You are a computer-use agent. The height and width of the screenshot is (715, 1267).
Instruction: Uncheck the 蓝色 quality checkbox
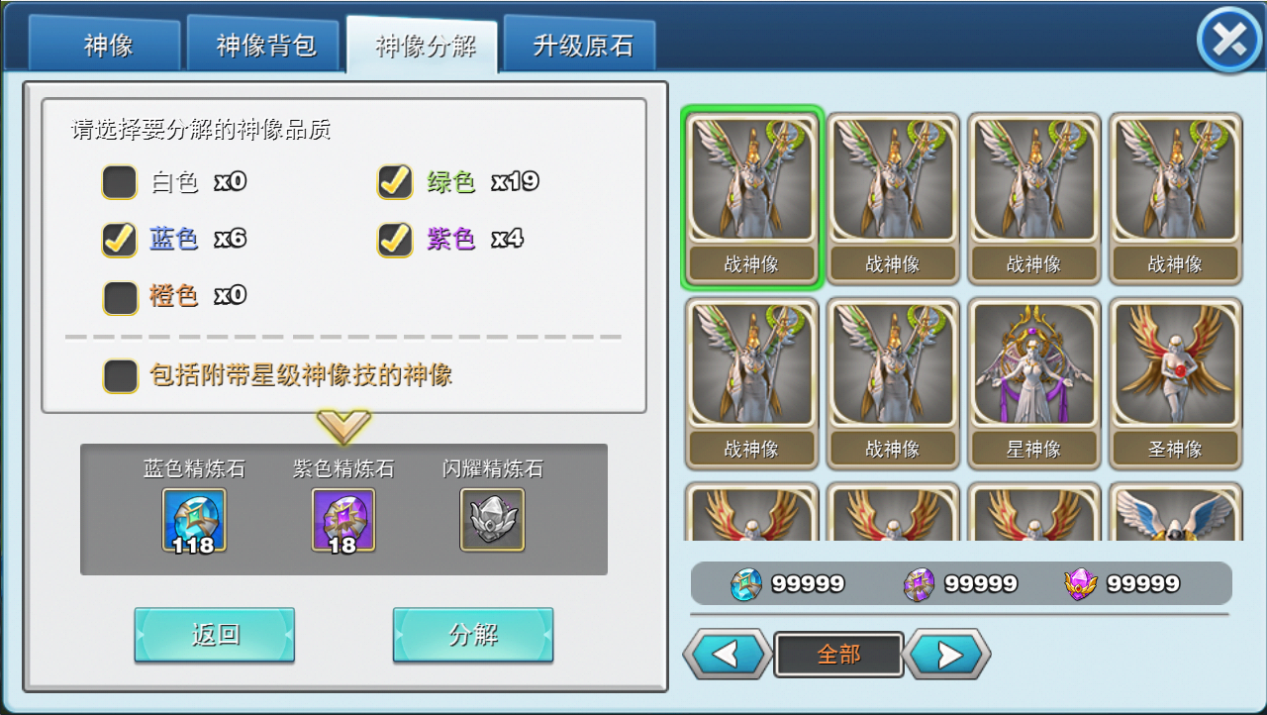click(x=120, y=239)
